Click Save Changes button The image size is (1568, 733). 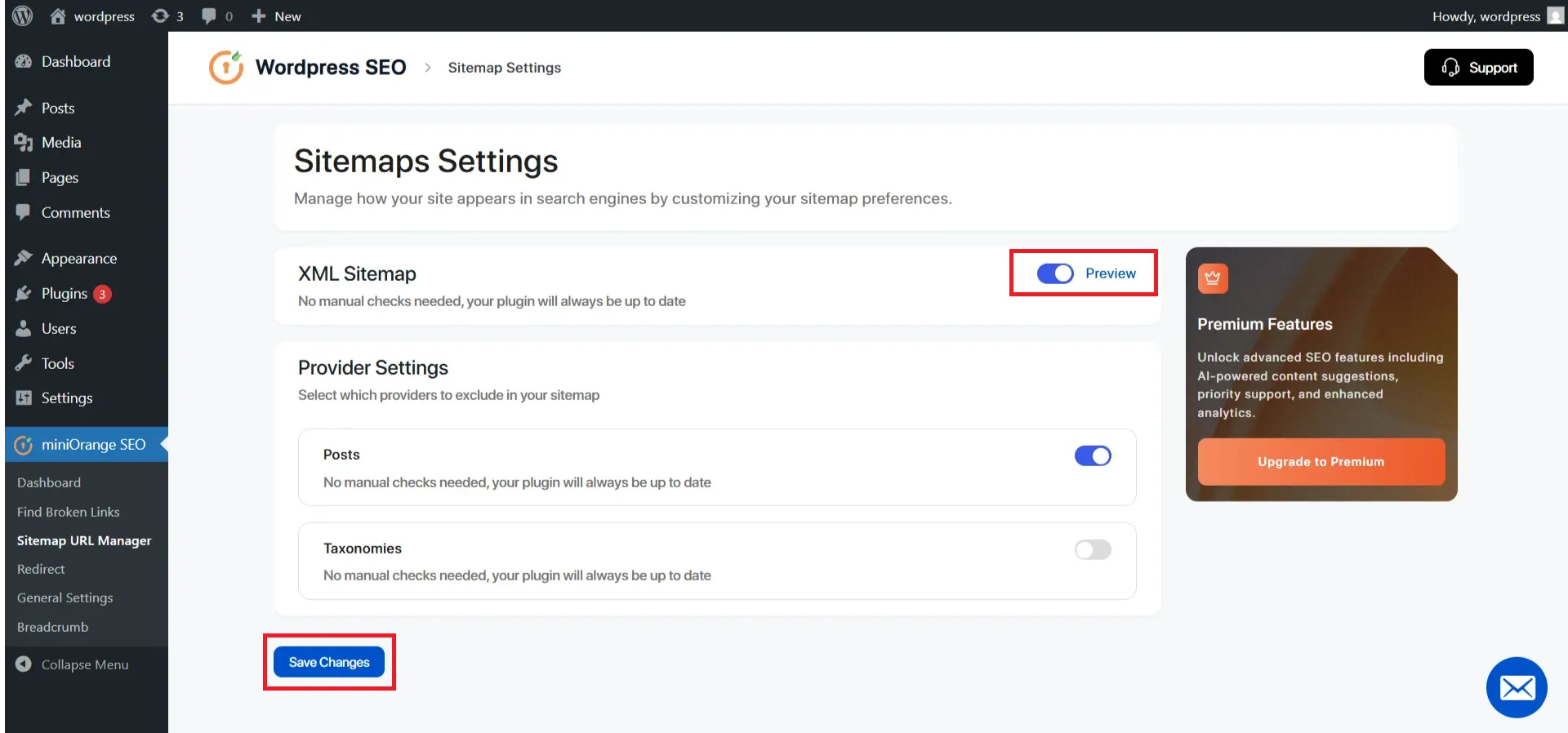click(x=329, y=662)
